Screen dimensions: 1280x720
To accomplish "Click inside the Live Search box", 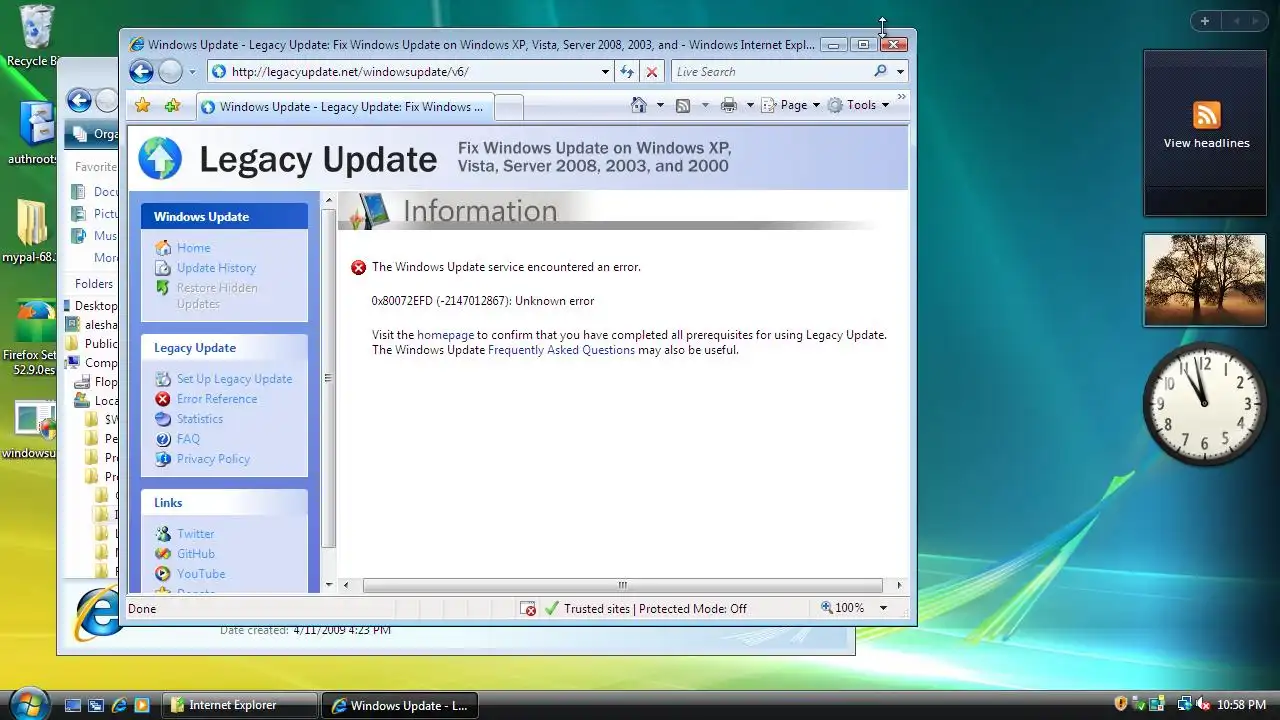I will click(771, 72).
